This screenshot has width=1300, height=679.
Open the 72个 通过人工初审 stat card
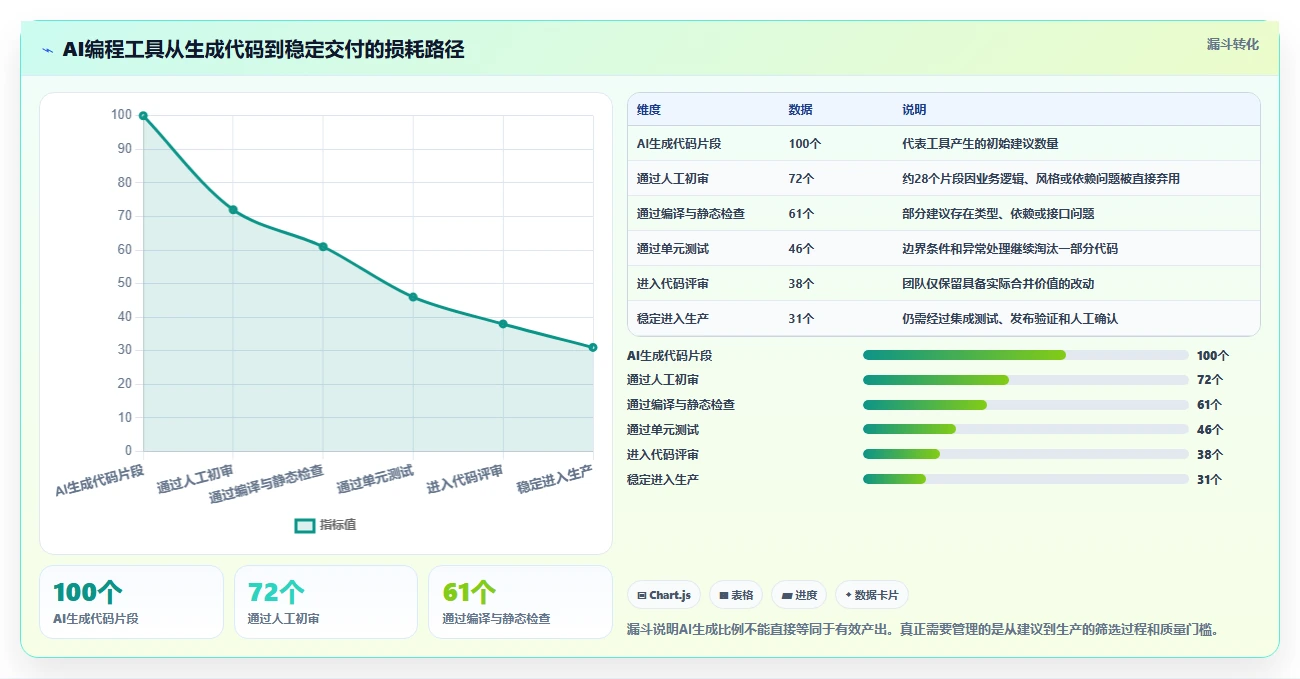[326, 602]
